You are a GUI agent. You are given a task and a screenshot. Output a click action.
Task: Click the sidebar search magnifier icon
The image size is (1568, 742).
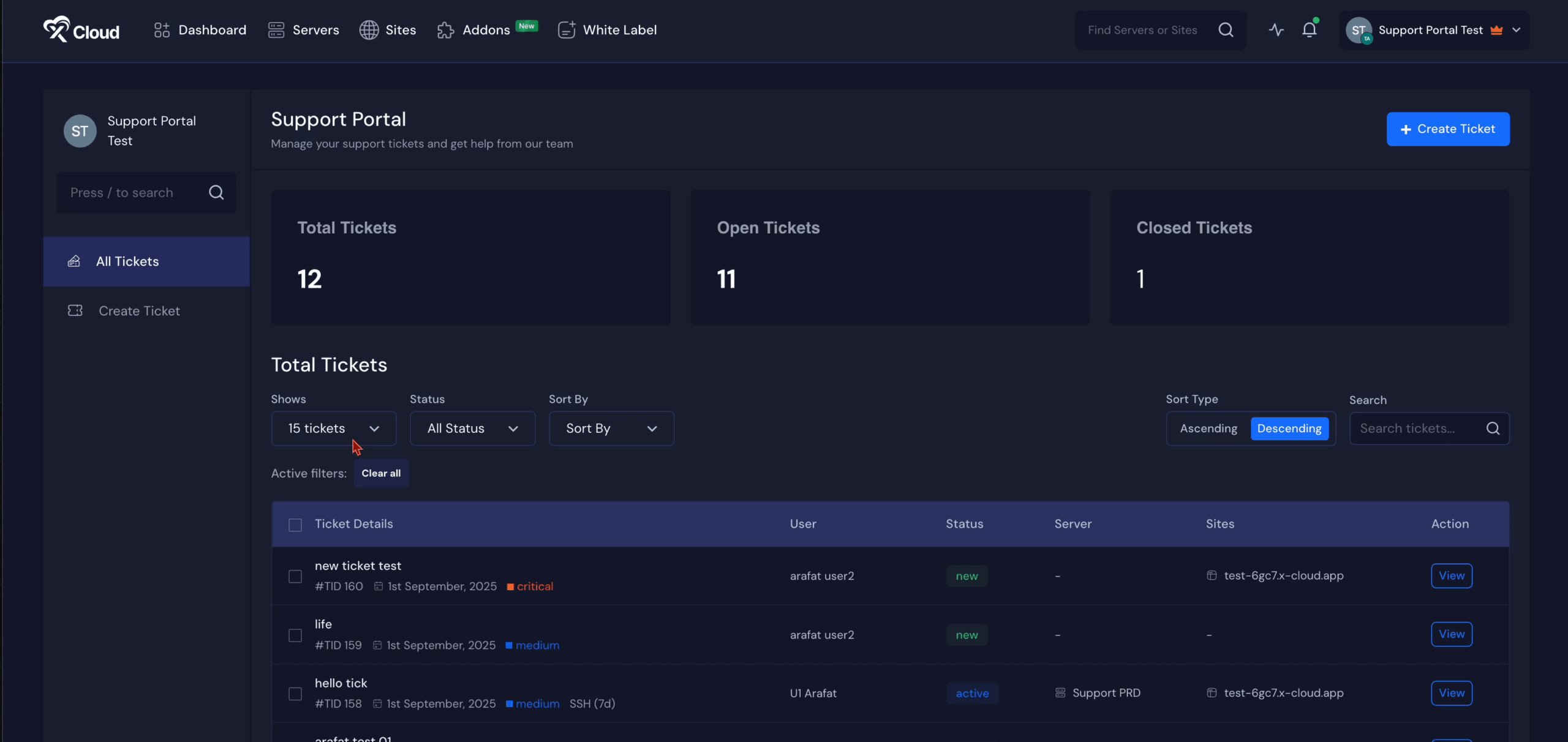point(216,193)
